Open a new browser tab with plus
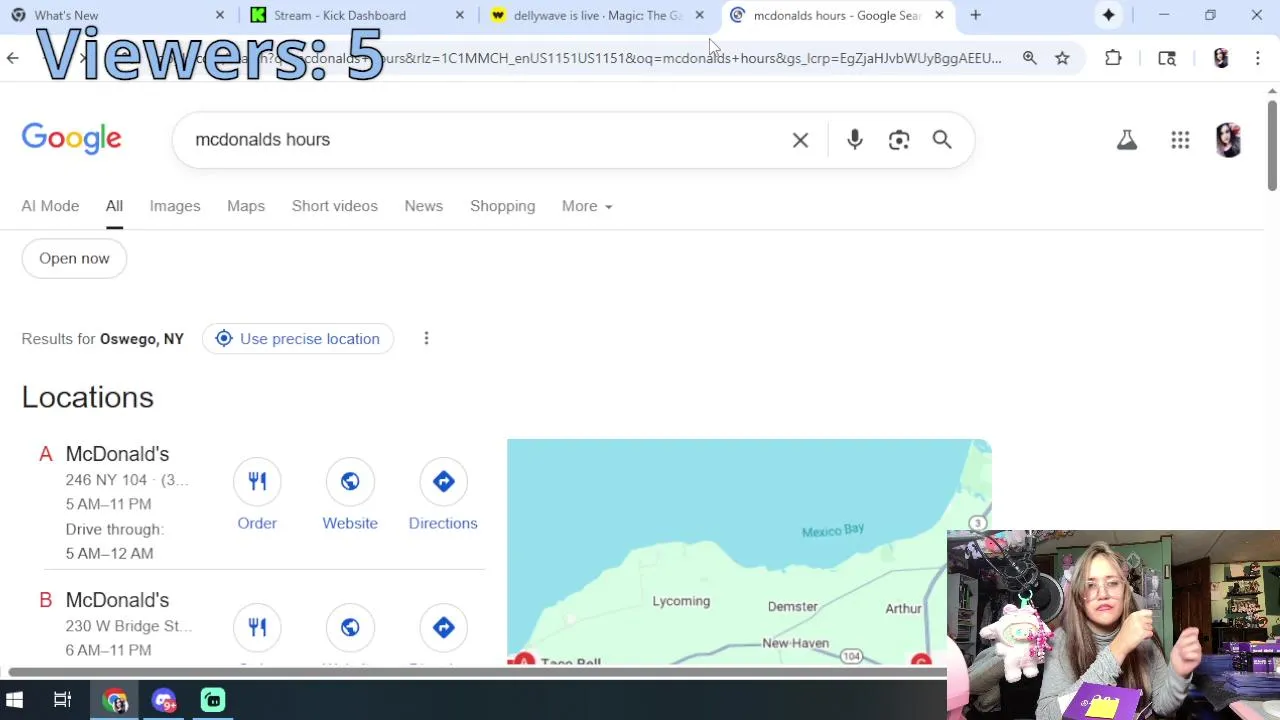This screenshot has height=720, width=1280. pos(975,15)
